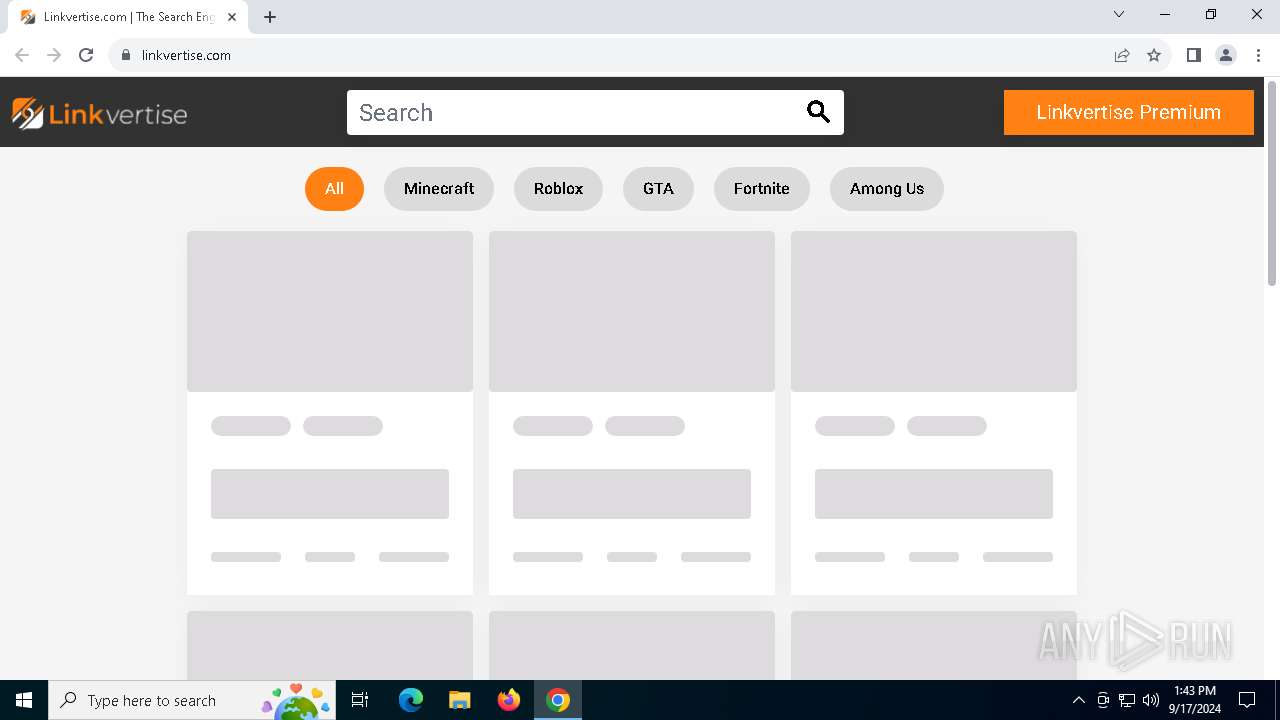Select the All category filter
The image size is (1280, 720).
[x=334, y=188]
